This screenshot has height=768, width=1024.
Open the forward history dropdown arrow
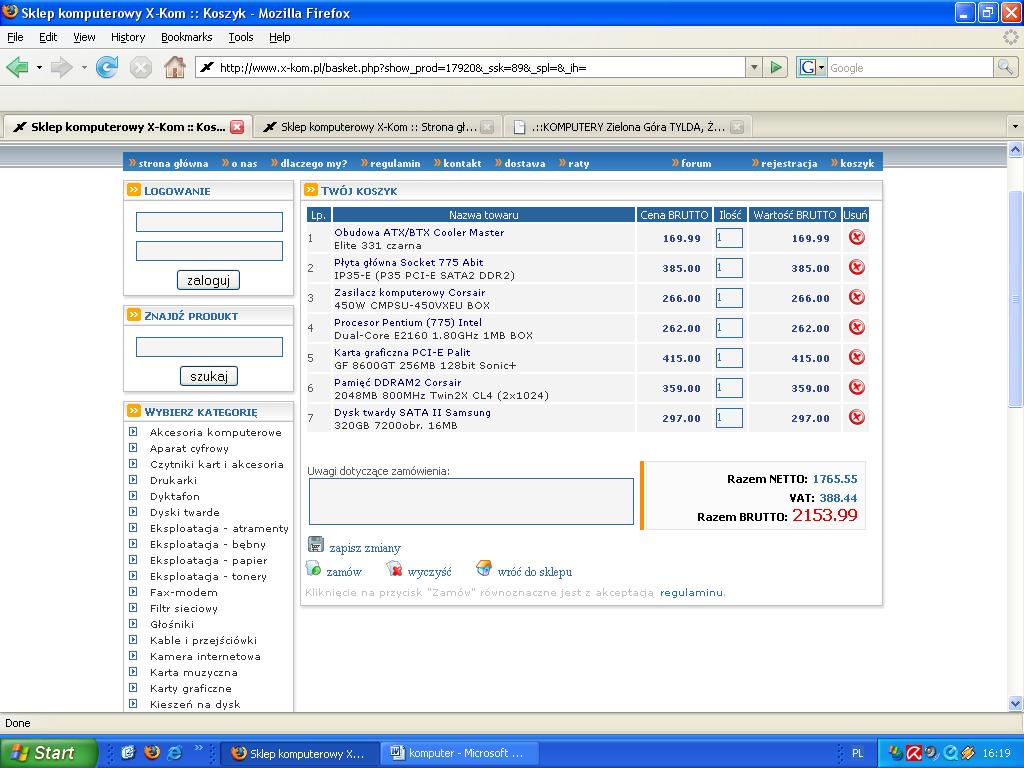84,67
